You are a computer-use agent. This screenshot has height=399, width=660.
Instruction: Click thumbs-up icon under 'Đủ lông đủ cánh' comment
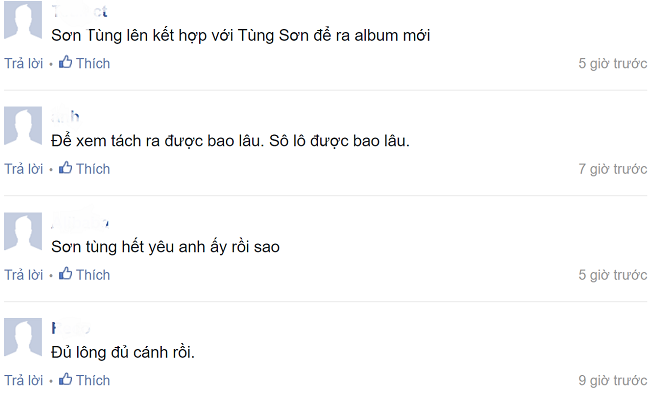coord(65,379)
